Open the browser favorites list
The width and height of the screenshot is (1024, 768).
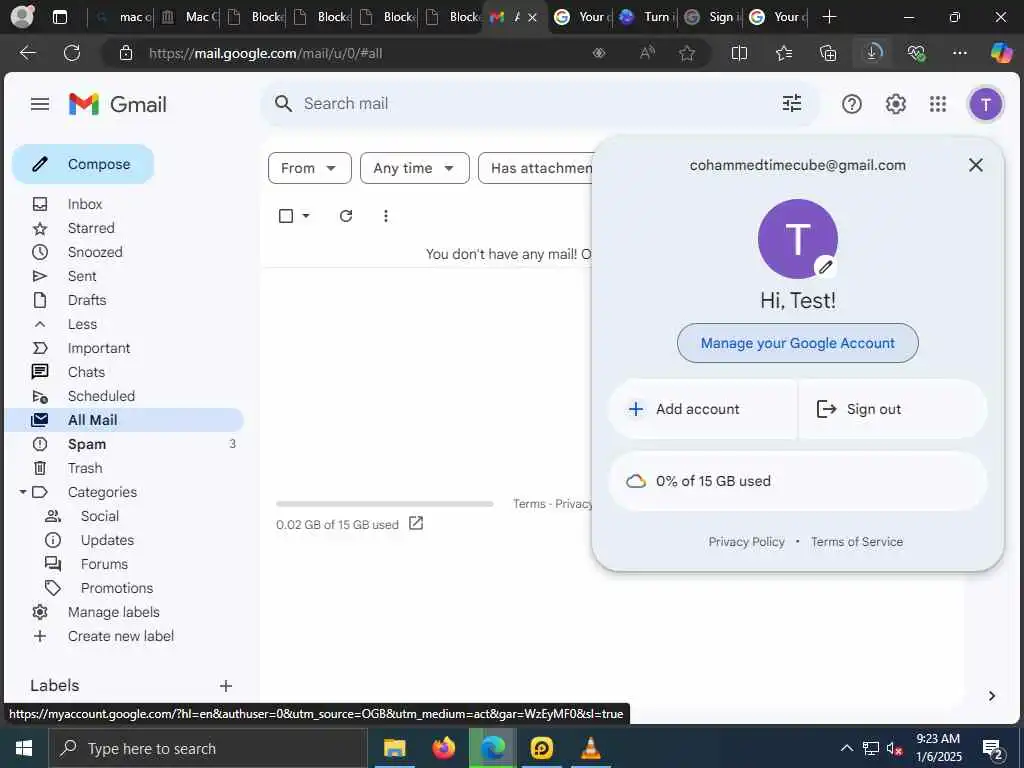click(784, 53)
